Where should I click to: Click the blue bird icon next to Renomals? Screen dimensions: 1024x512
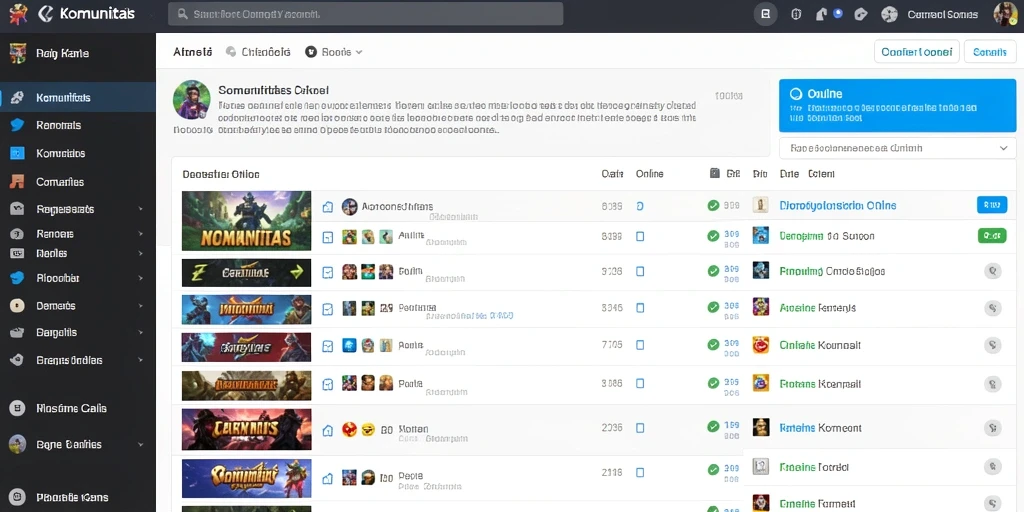[x=18, y=125]
